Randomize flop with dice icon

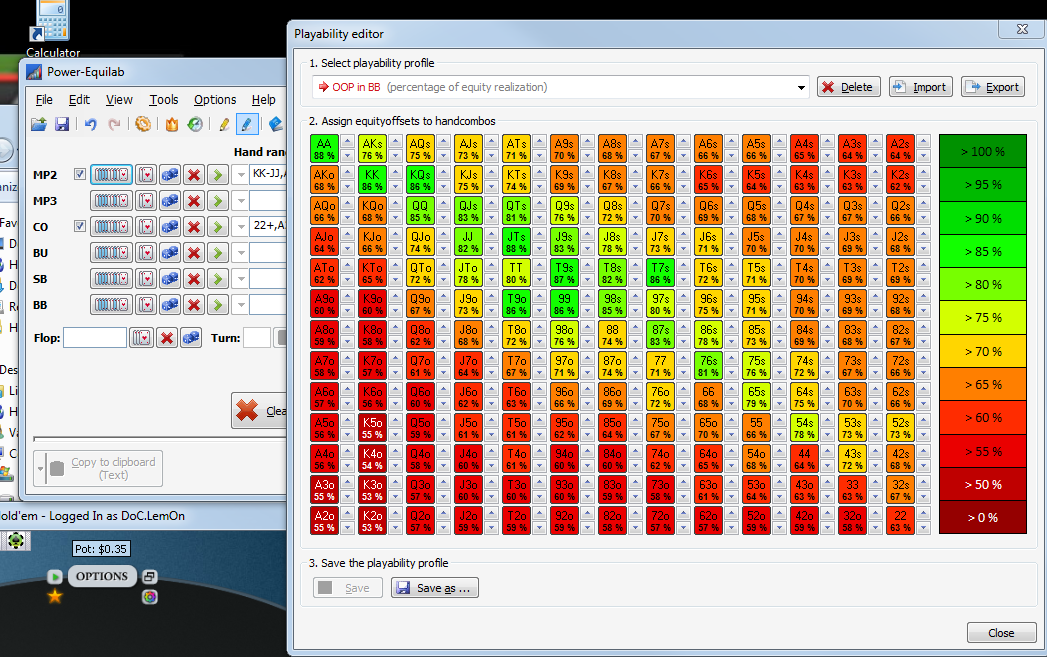[x=191, y=338]
